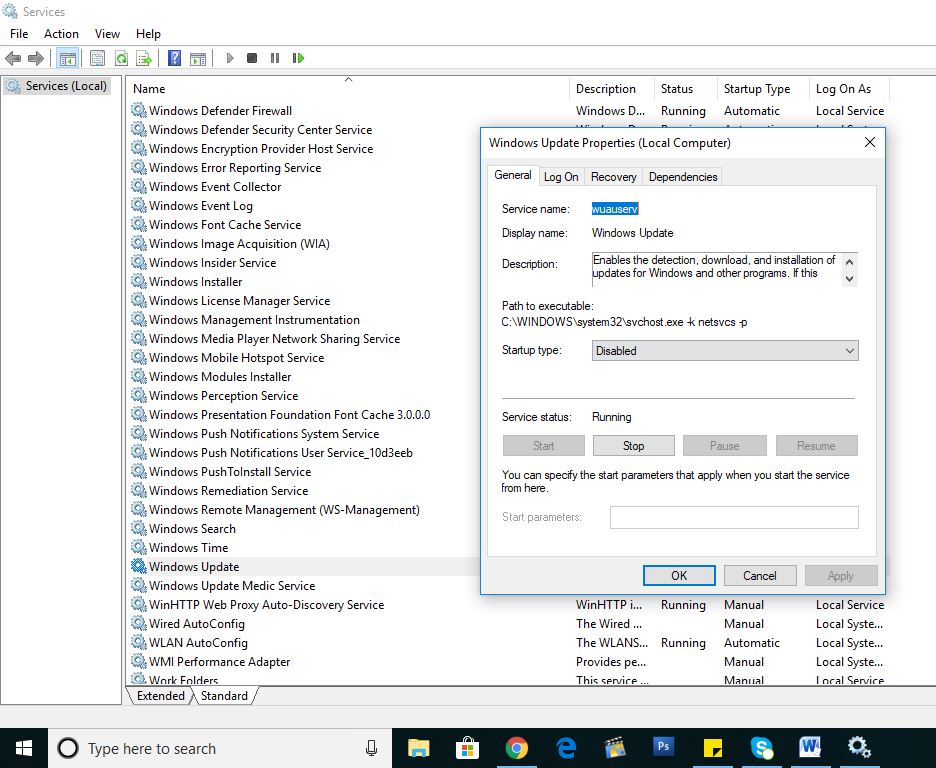Screen dimensions: 936x768
Task: Switch to the Standard view tab
Action: pos(224,696)
